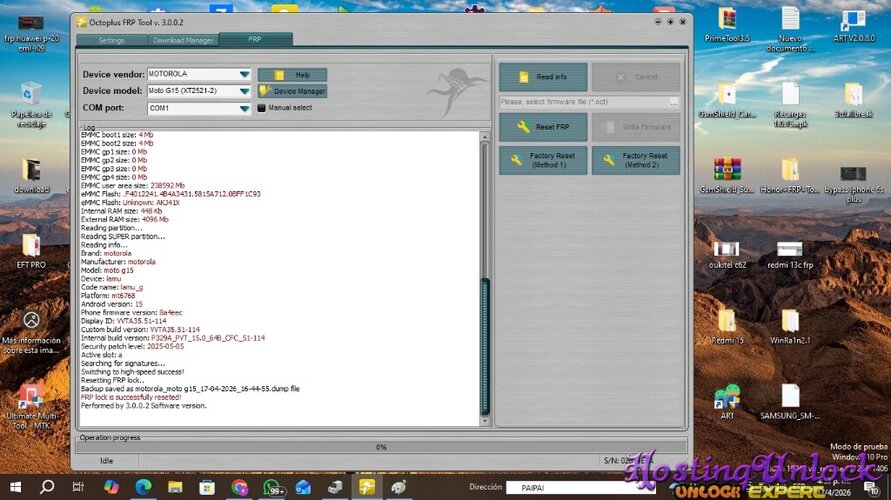
Task: Select the Octoplus FRP Tool taskbar icon
Action: click(367, 487)
